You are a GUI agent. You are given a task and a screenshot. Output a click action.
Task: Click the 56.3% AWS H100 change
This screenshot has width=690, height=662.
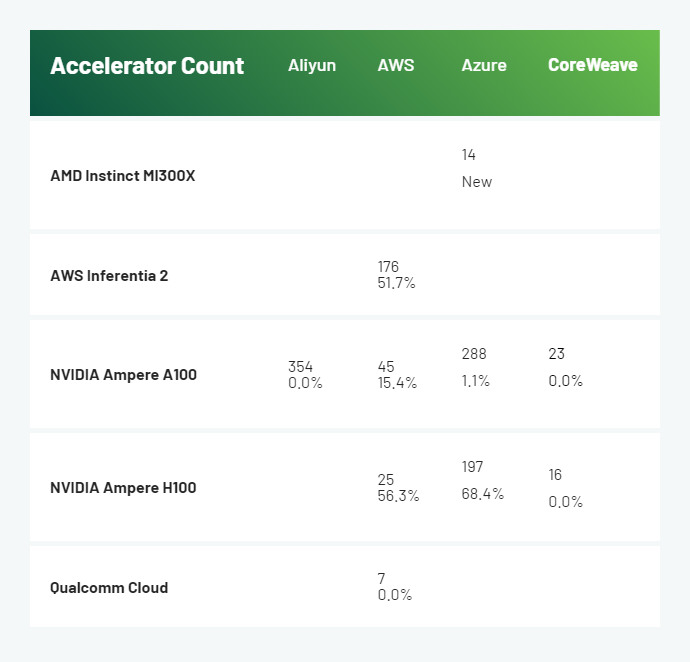(x=398, y=496)
